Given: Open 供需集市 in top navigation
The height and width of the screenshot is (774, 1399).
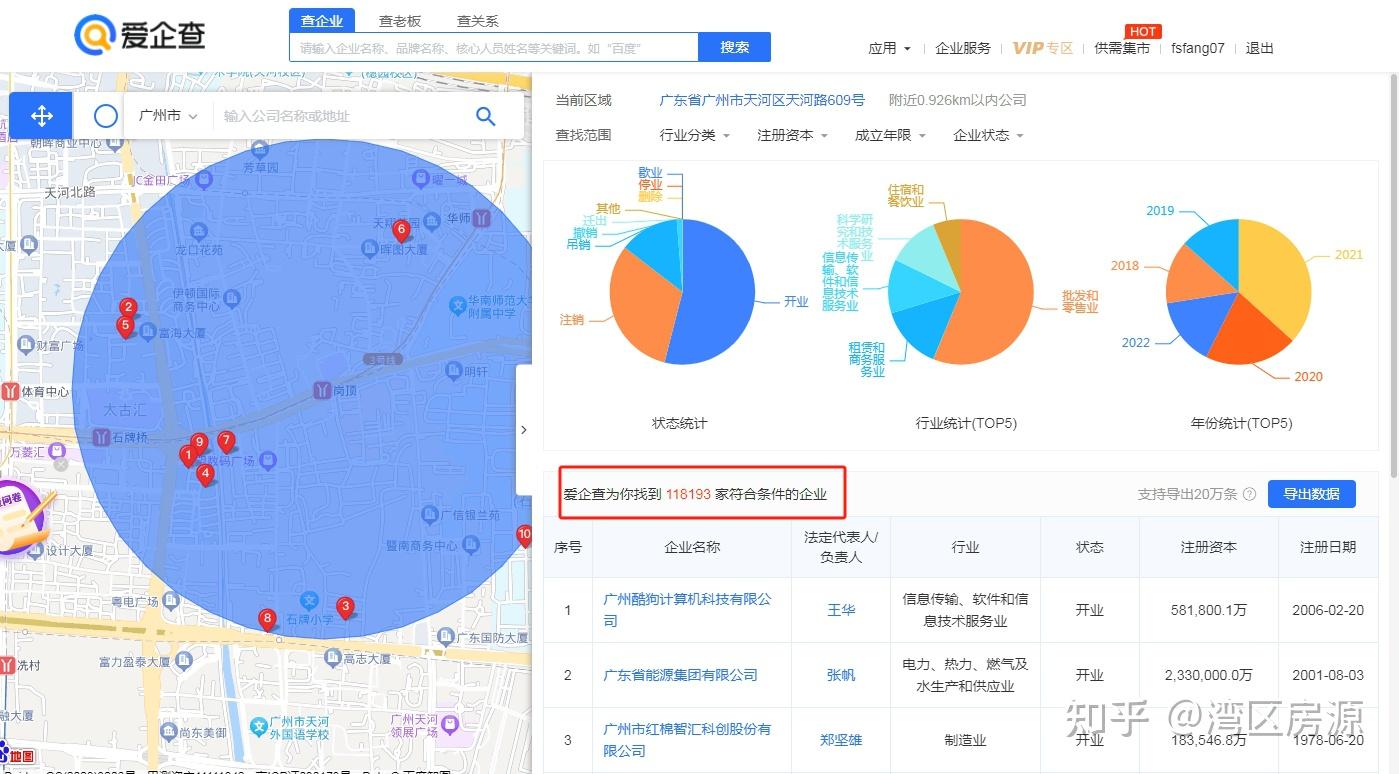Looking at the screenshot, I should [x=1122, y=48].
